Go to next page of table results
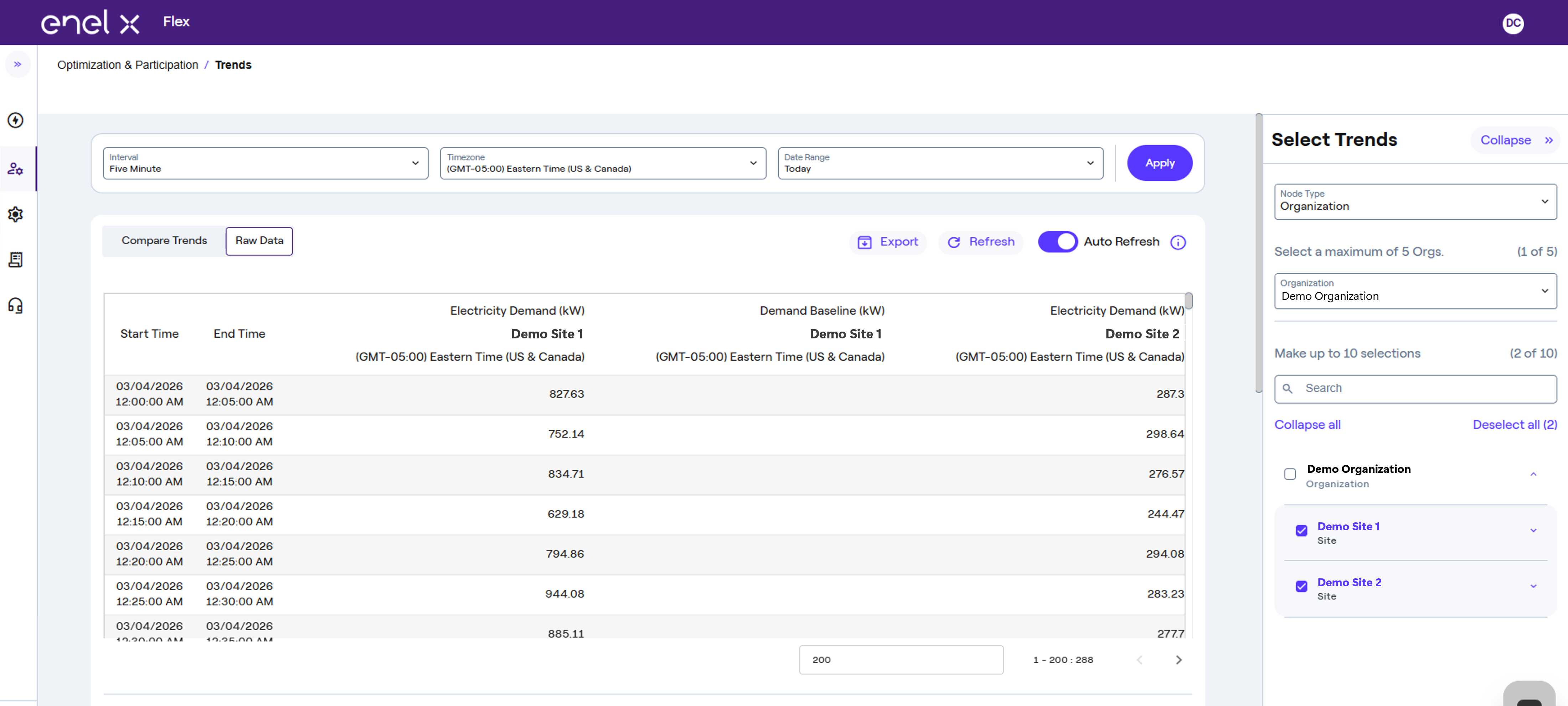 (1178, 660)
